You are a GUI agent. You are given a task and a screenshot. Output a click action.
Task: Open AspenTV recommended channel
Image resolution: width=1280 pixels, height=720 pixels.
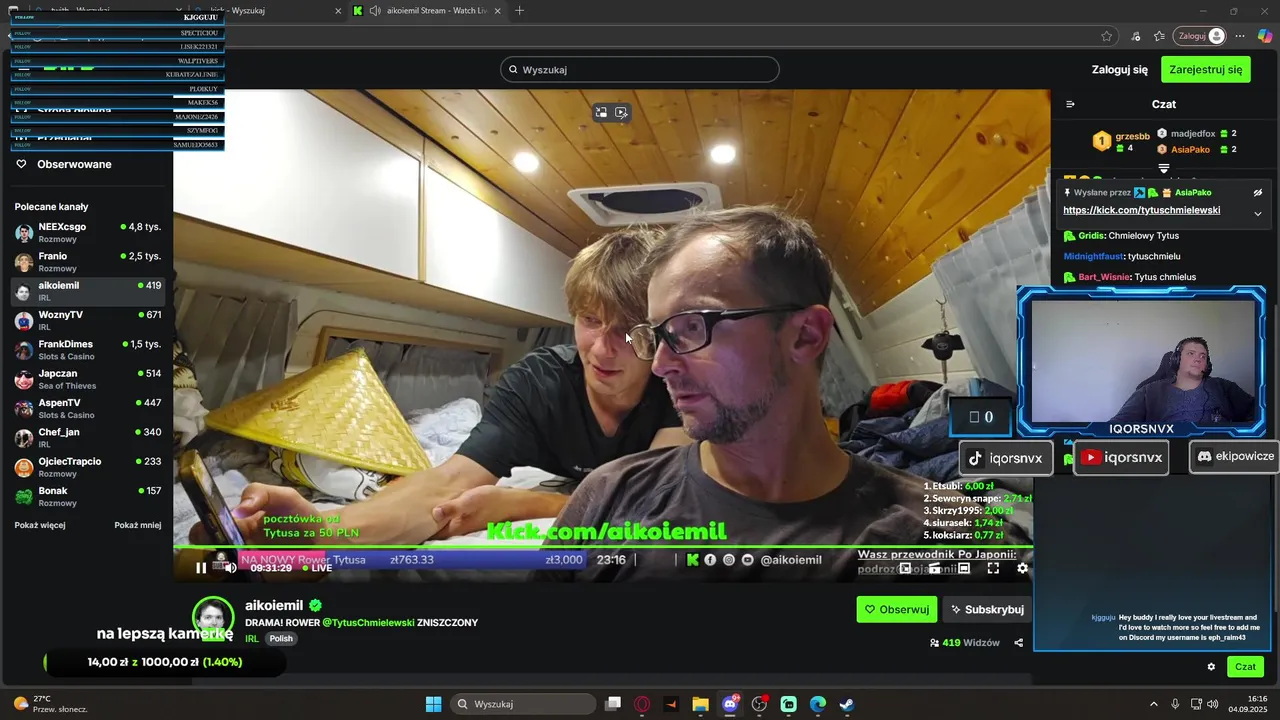tap(87, 409)
